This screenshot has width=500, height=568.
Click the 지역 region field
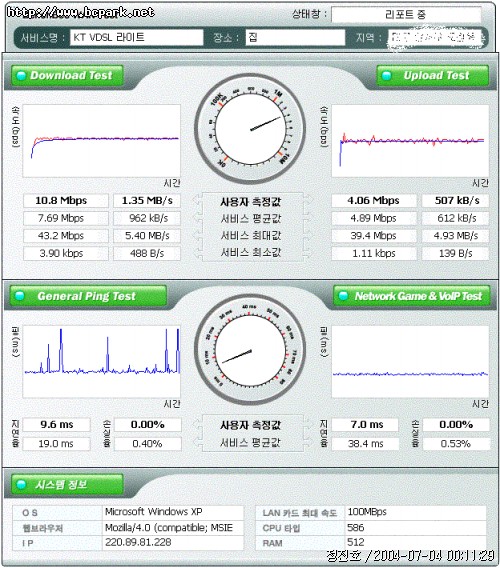(436, 37)
